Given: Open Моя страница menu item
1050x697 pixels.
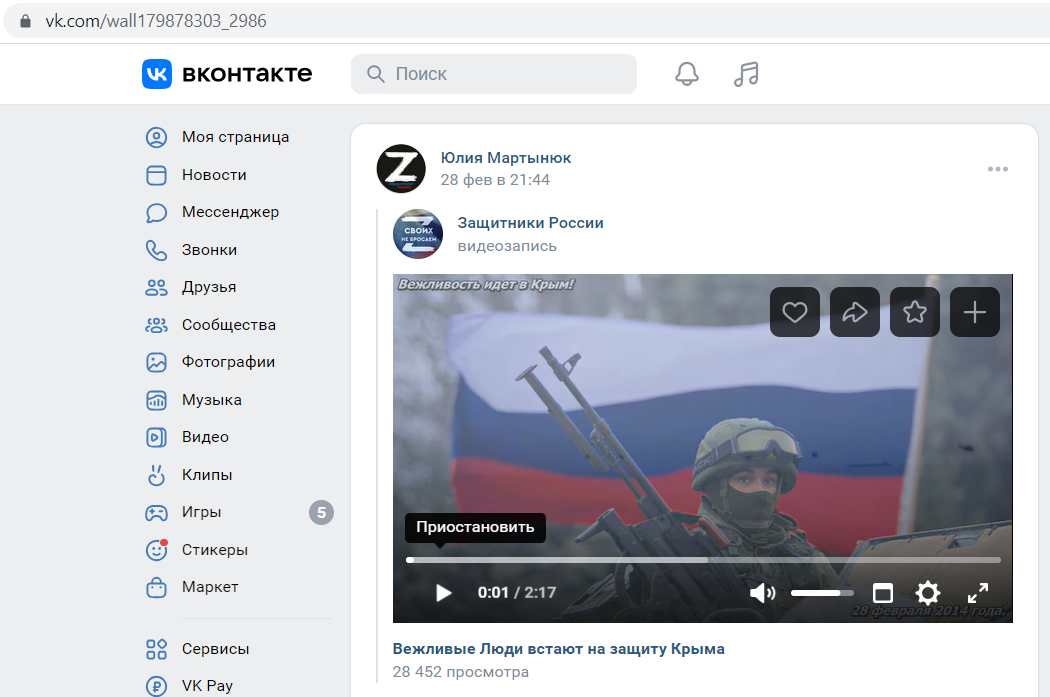Looking at the screenshot, I should tap(238, 137).
